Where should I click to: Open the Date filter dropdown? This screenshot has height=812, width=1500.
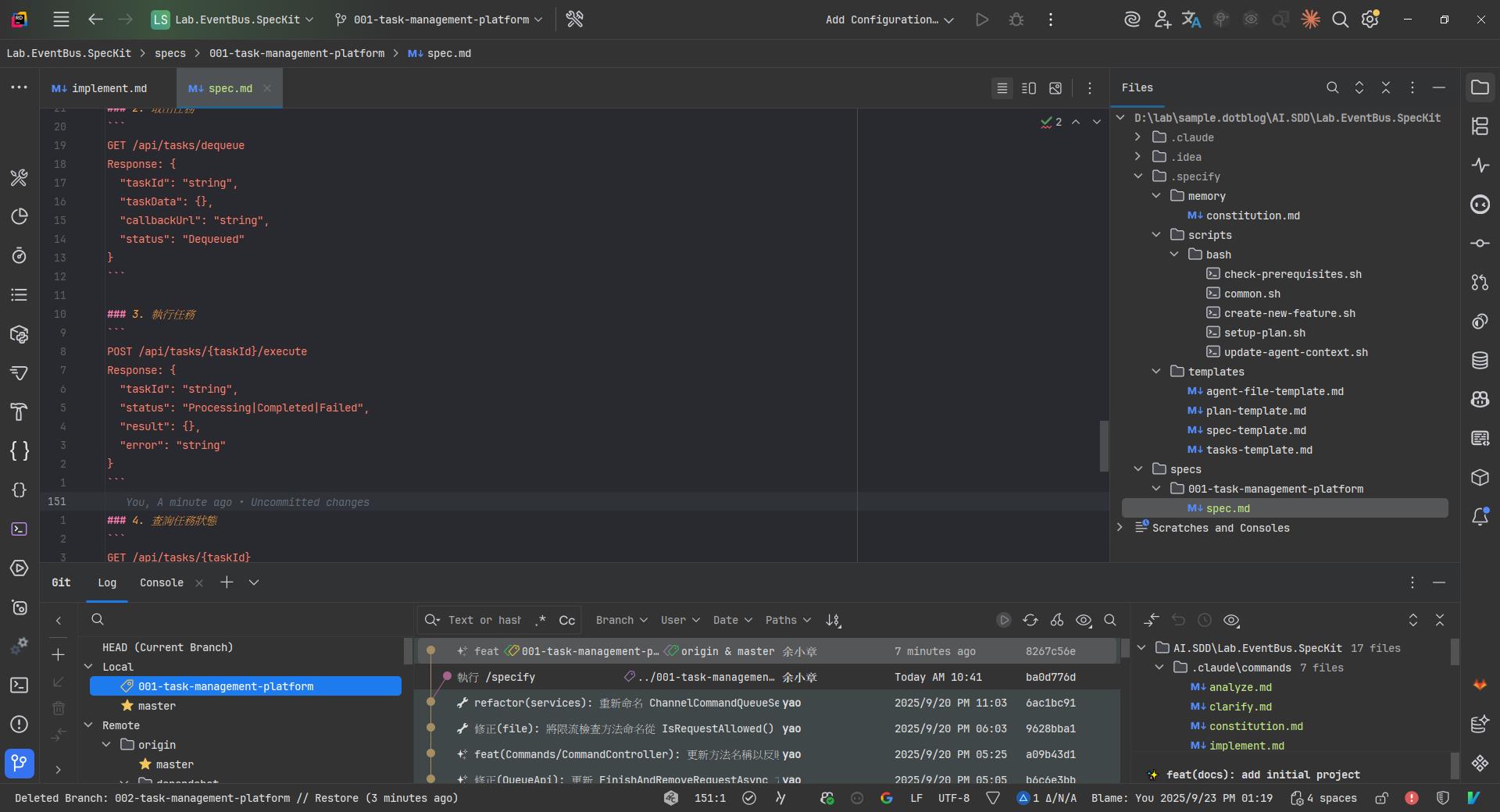pyautogui.click(x=732, y=620)
